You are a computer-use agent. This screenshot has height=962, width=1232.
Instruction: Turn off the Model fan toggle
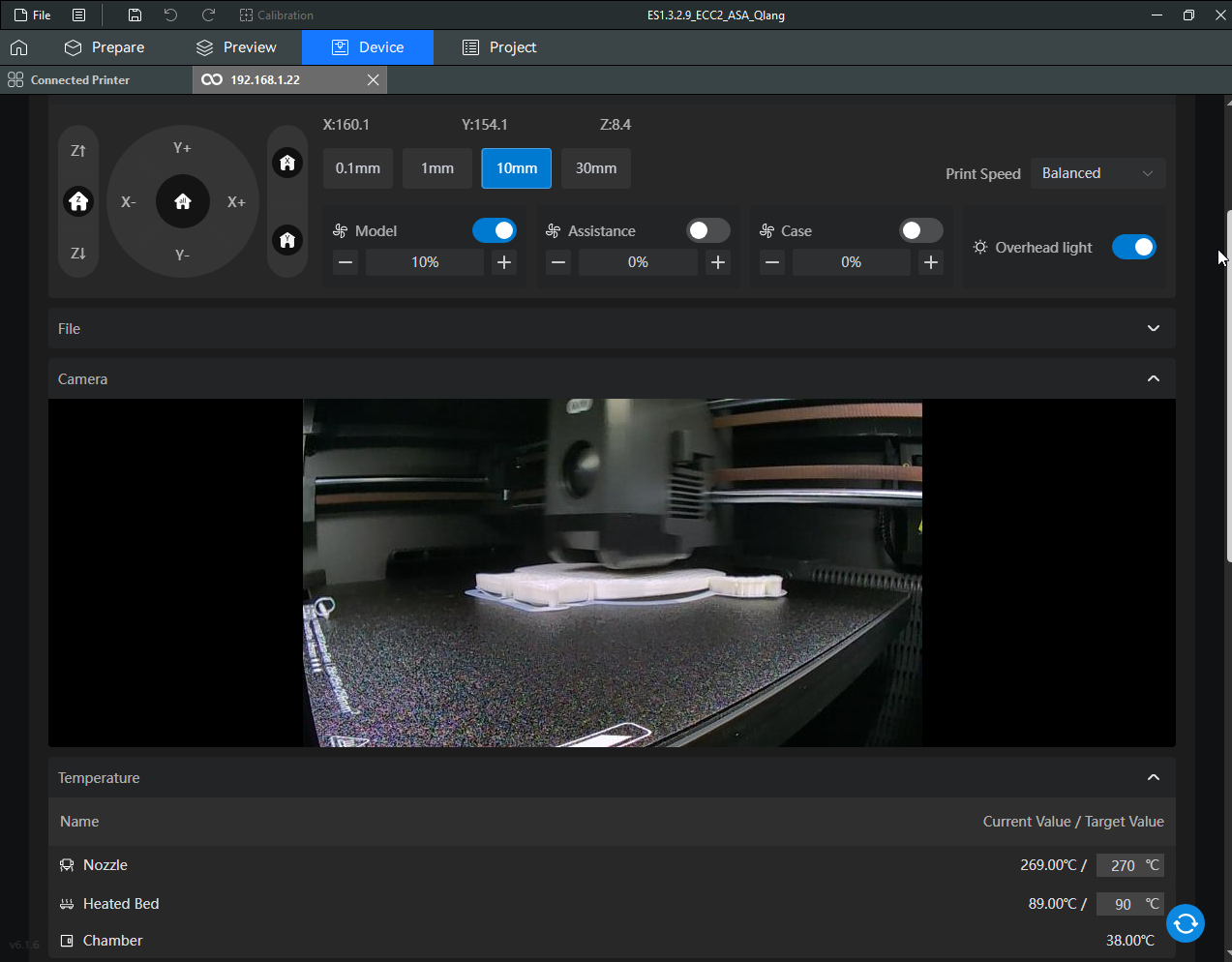click(495, 230)
